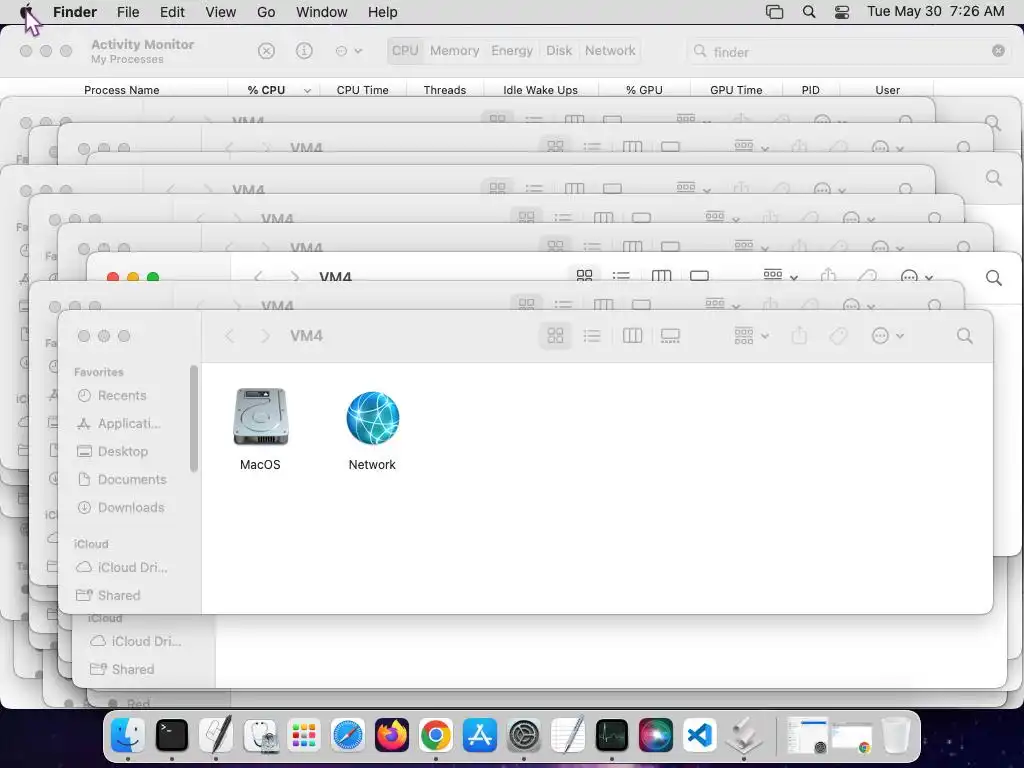
Task: Go forward in the frontmost Finder window
Action: [x=265, y=336]
